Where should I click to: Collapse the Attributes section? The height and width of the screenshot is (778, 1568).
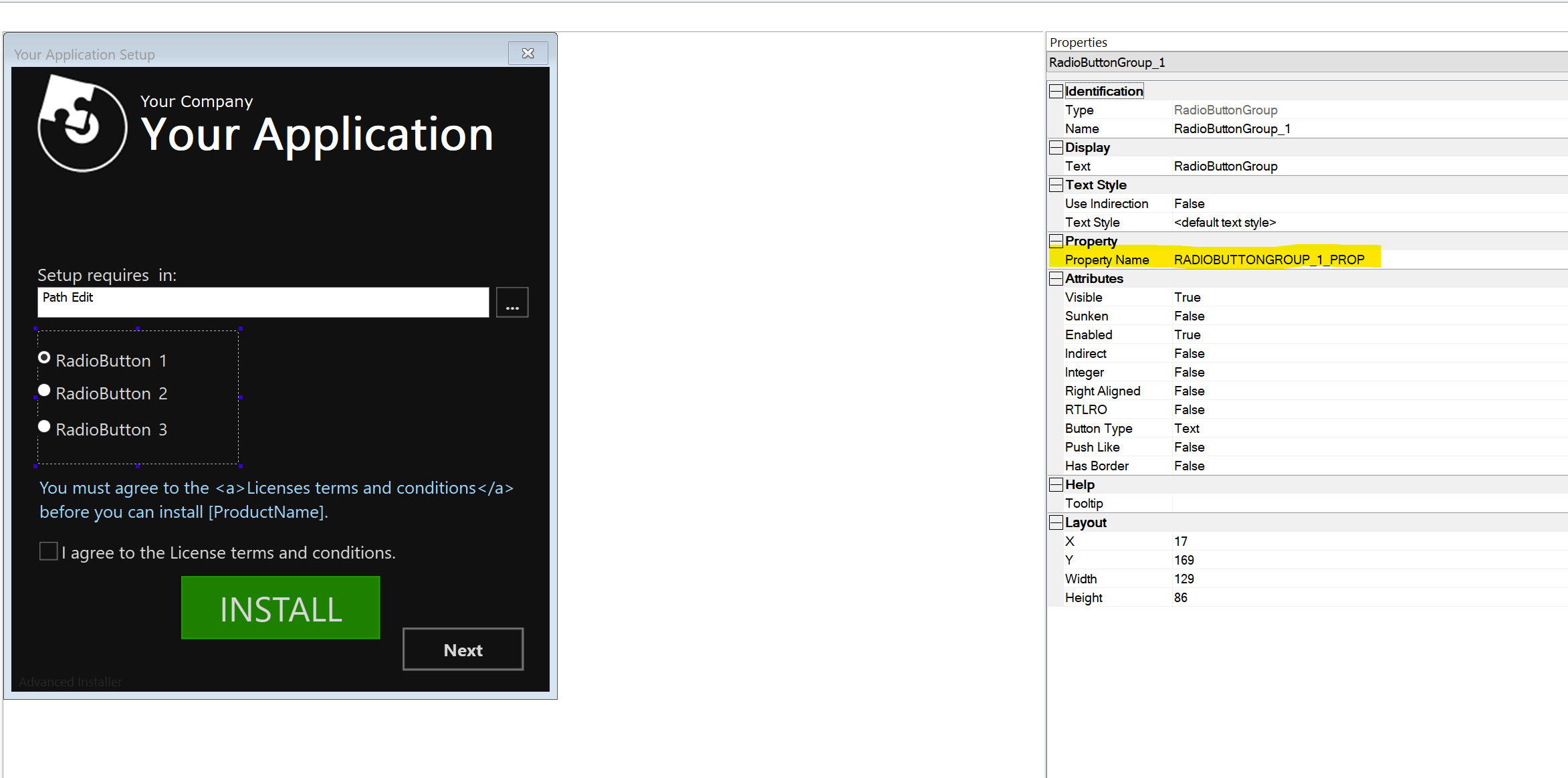1056,278
